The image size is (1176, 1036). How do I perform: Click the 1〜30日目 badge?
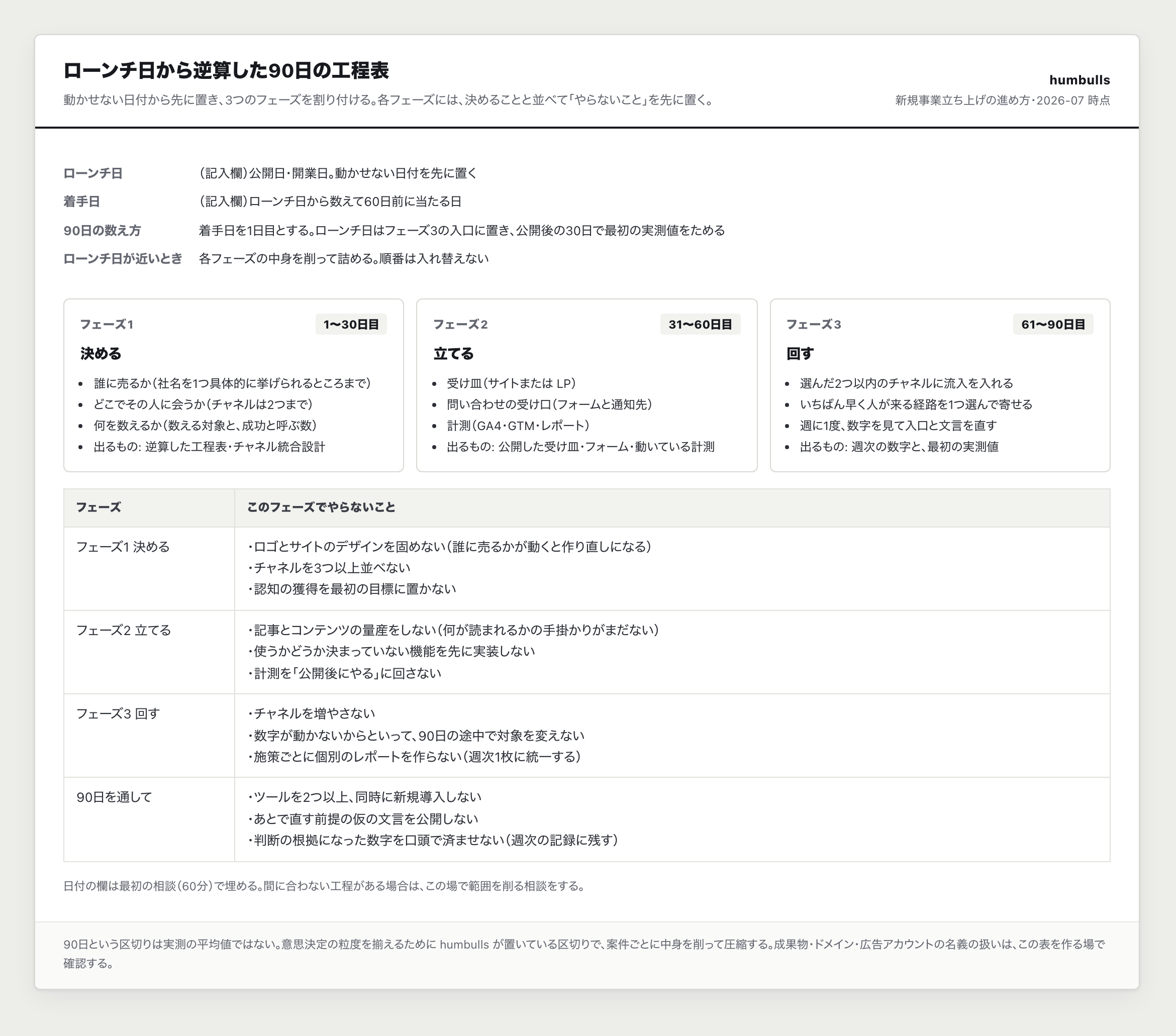[x=351, y=325]
